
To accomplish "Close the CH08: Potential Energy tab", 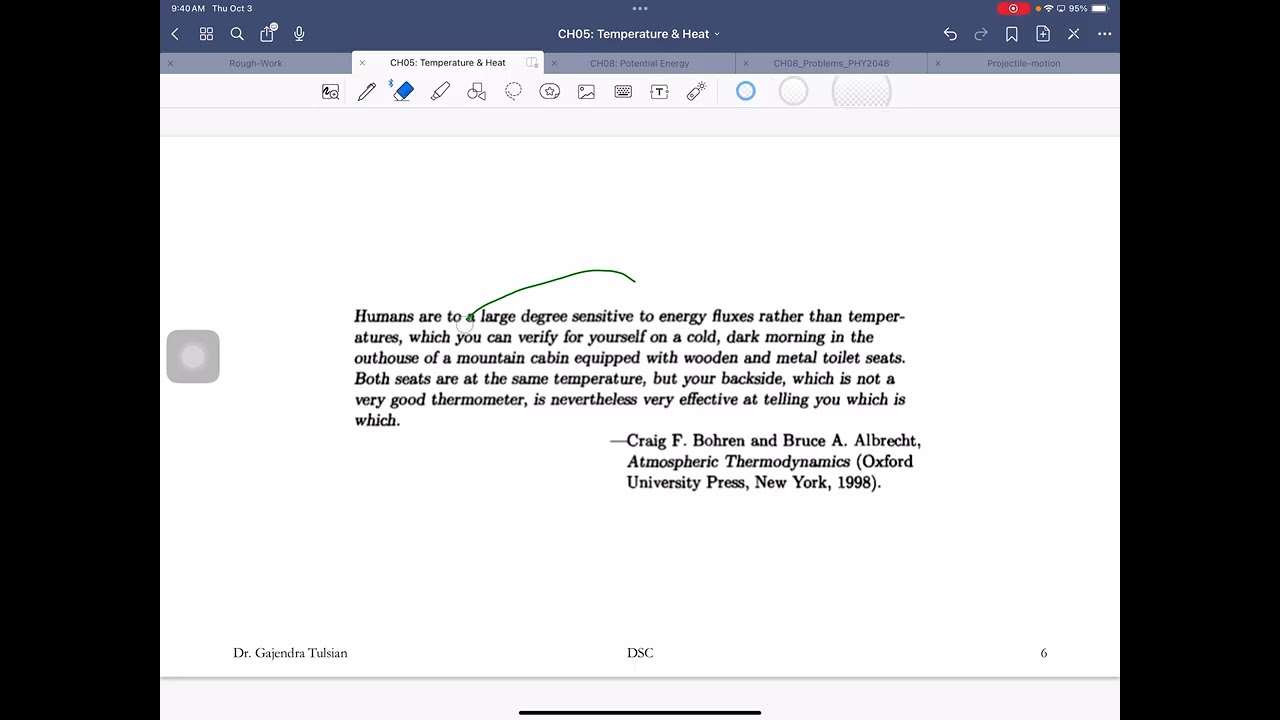I will click(554, 63).
